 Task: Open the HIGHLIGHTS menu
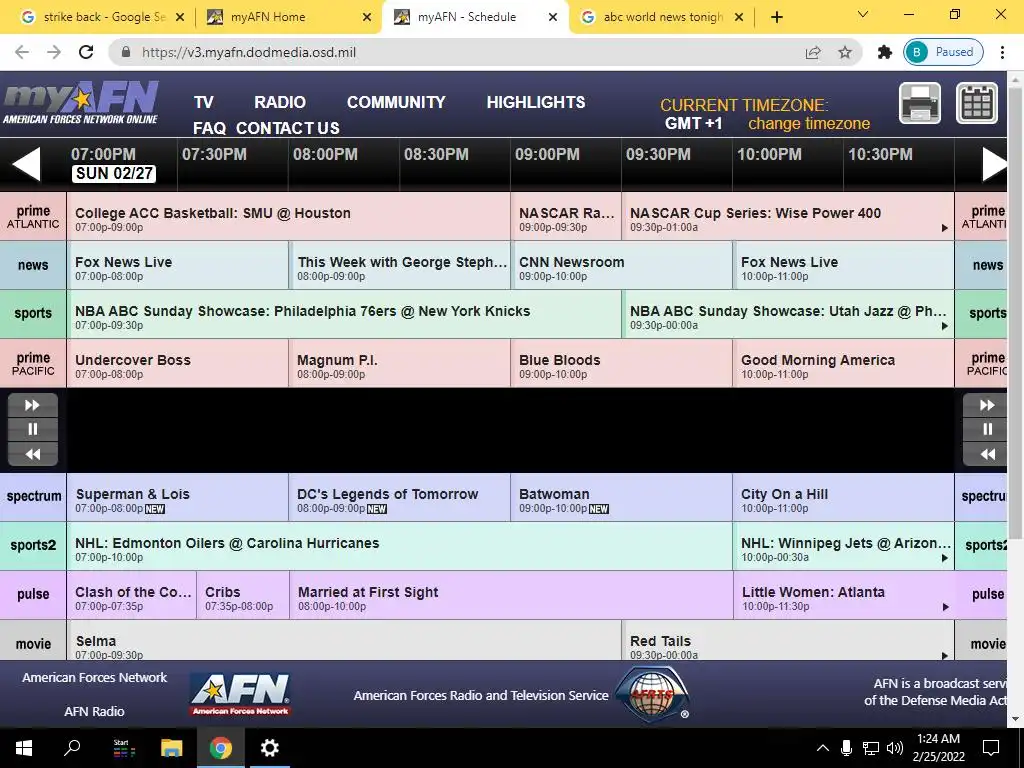(536, 103)
